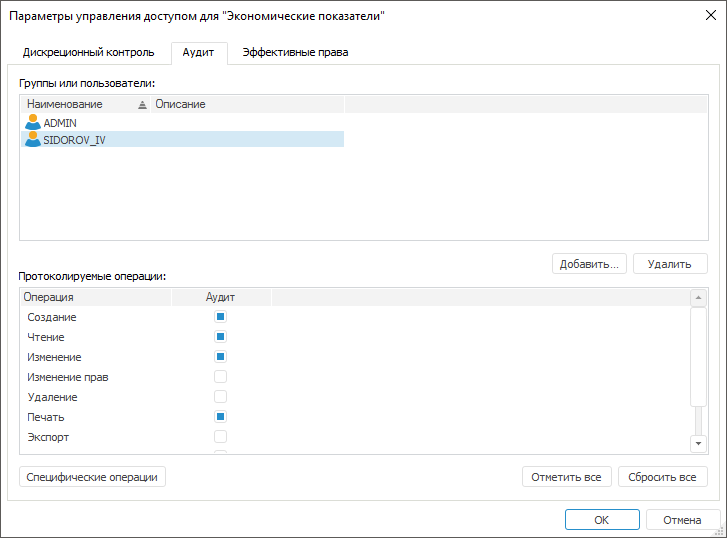This screenshot has width=727, height=538.
Task: Click the Удалить button
Action: tap(669, 264)
